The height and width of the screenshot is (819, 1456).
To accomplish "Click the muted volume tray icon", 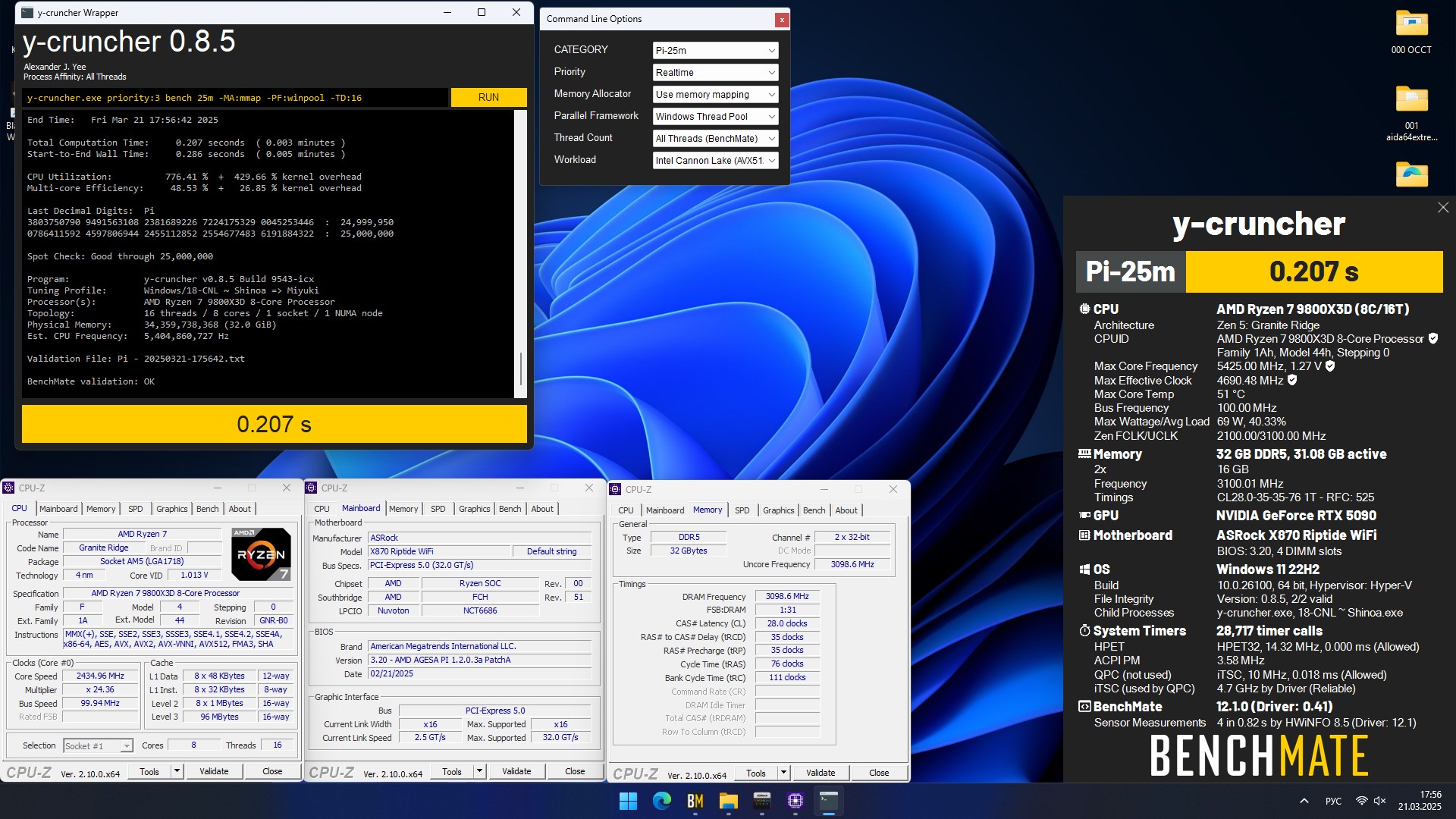I will pos(1380,801).
